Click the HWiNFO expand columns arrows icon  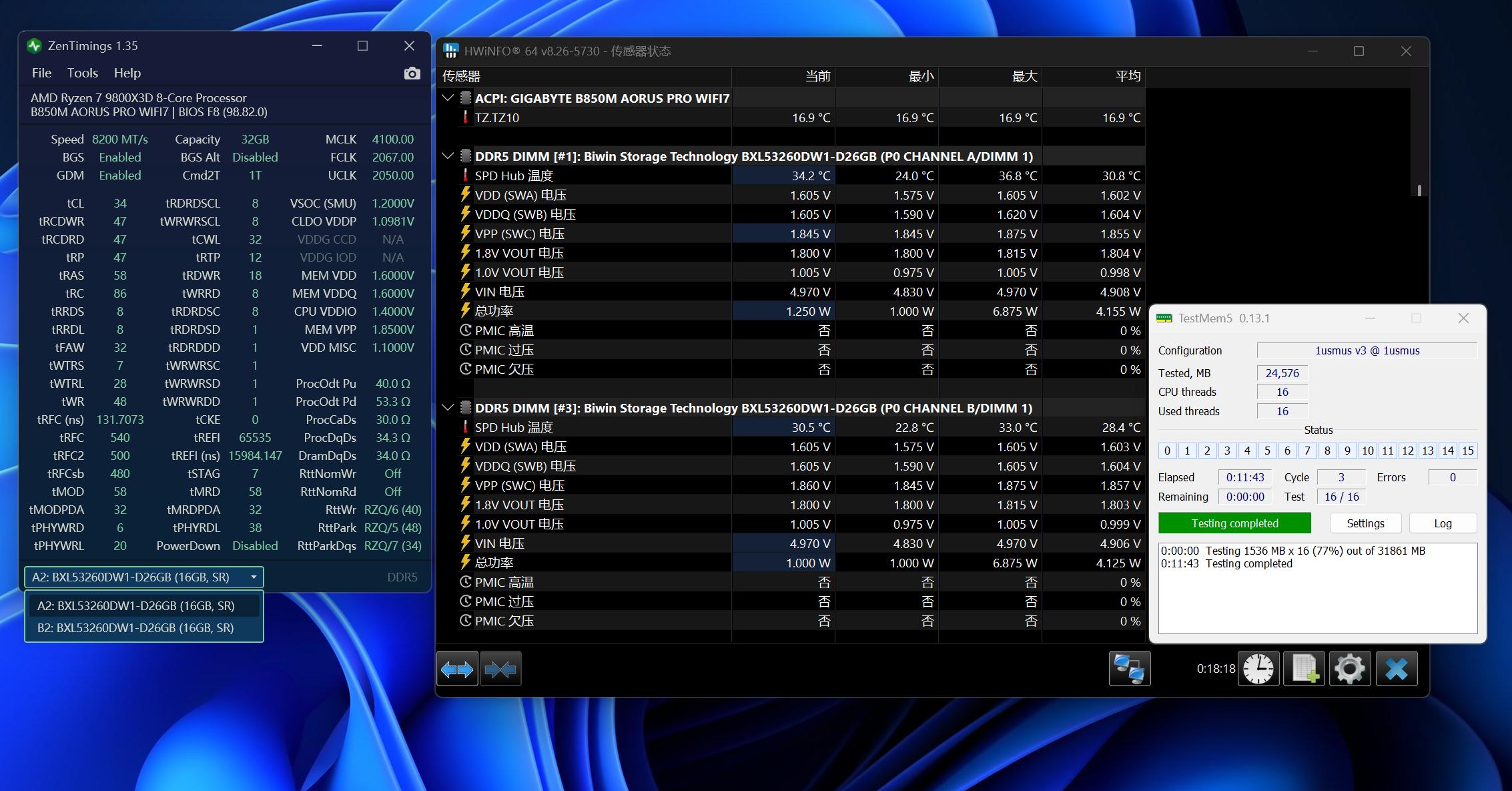(457, 668)
